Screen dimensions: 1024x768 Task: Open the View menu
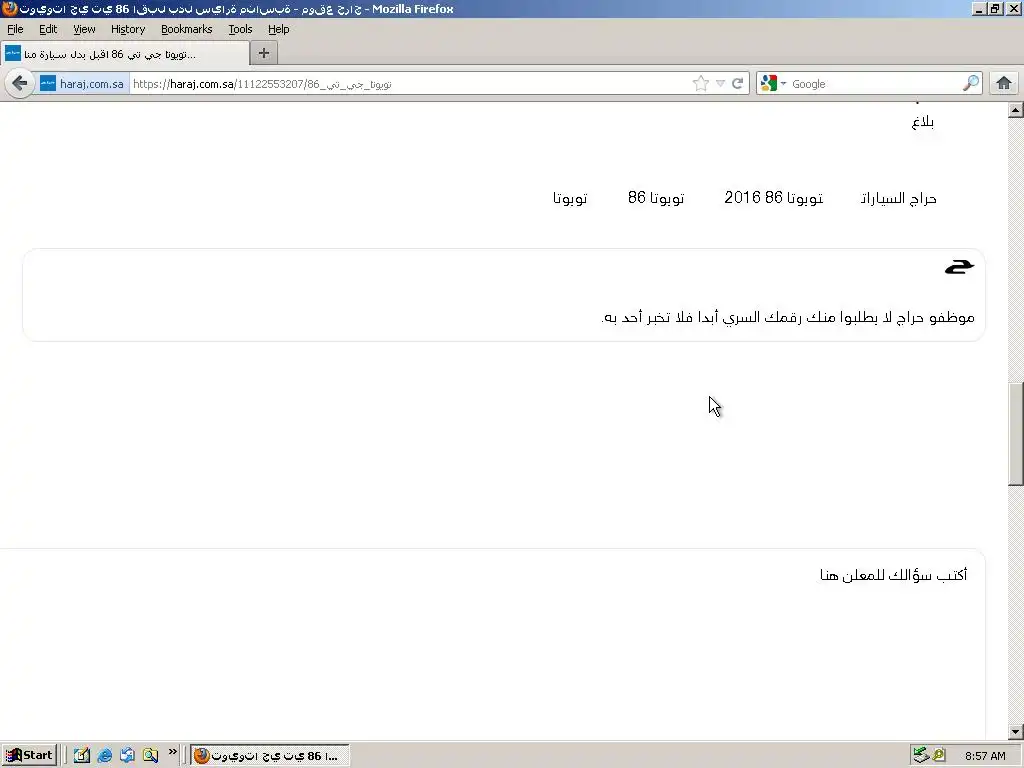pyautogui.click(x=84, y=29)
